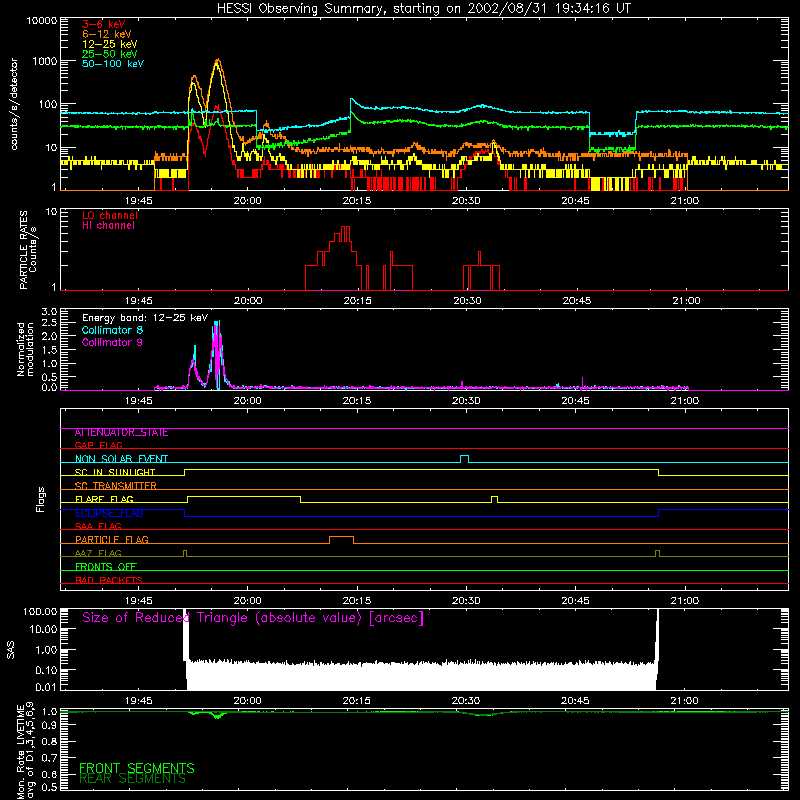Select the Collimator 9 legend entry

point(112,342)
